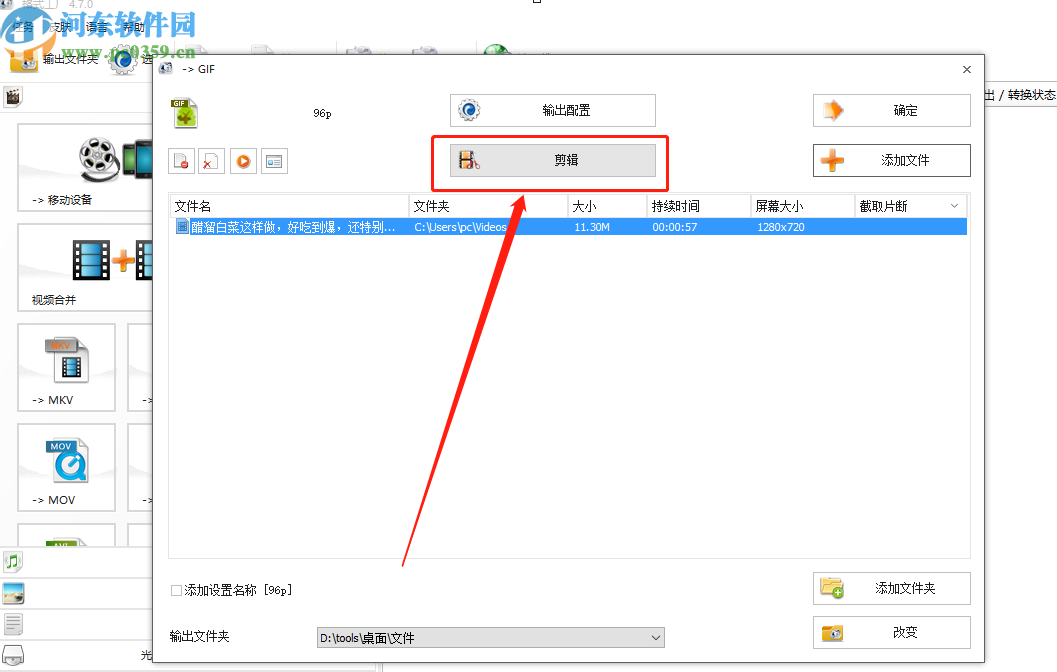The width and height of the screenshot is (1057, 672).
Task: Open the 语言 menu
Action: [97, 27]
